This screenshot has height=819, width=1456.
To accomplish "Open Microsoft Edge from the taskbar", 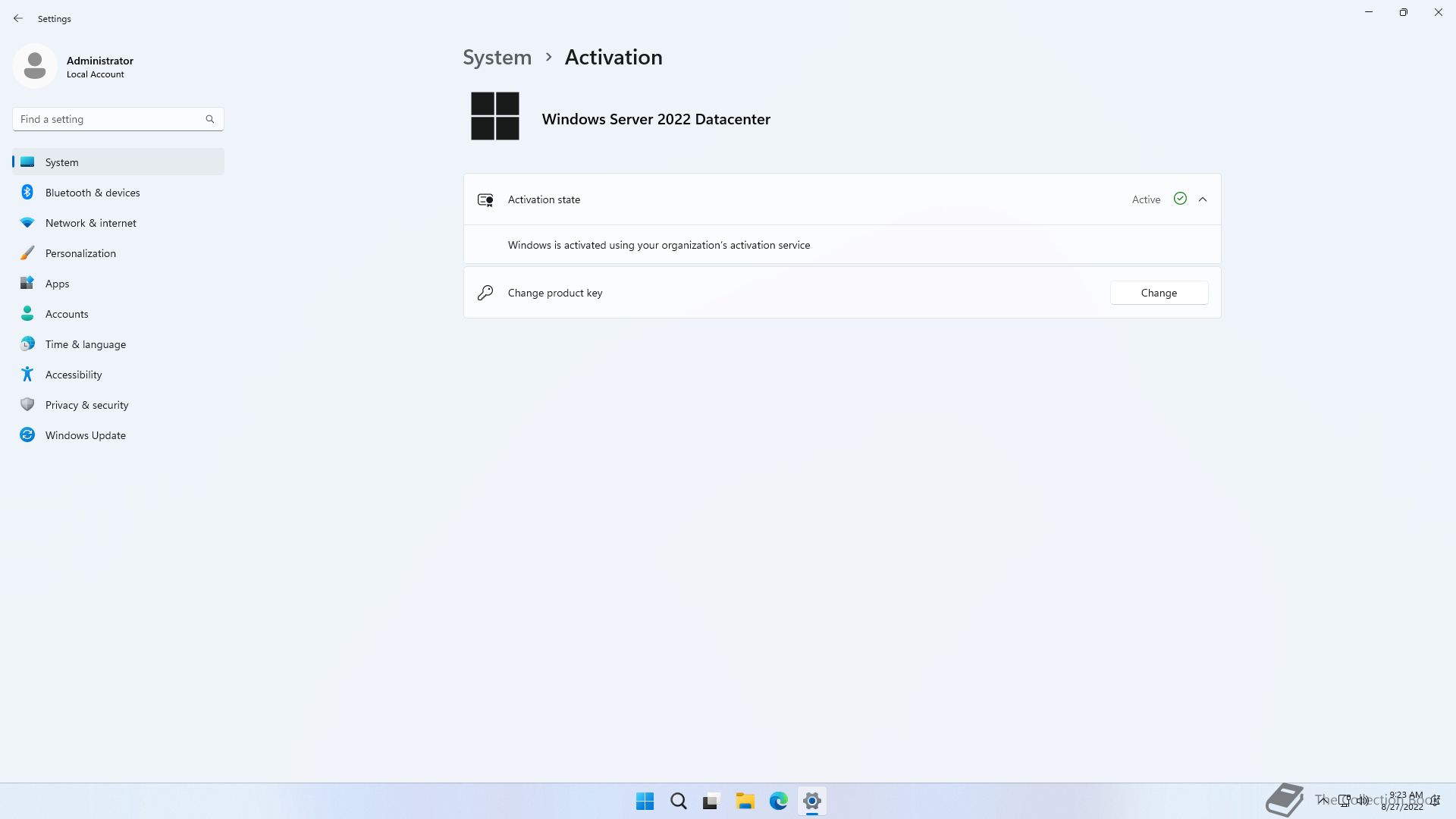I will pos(778,801).
